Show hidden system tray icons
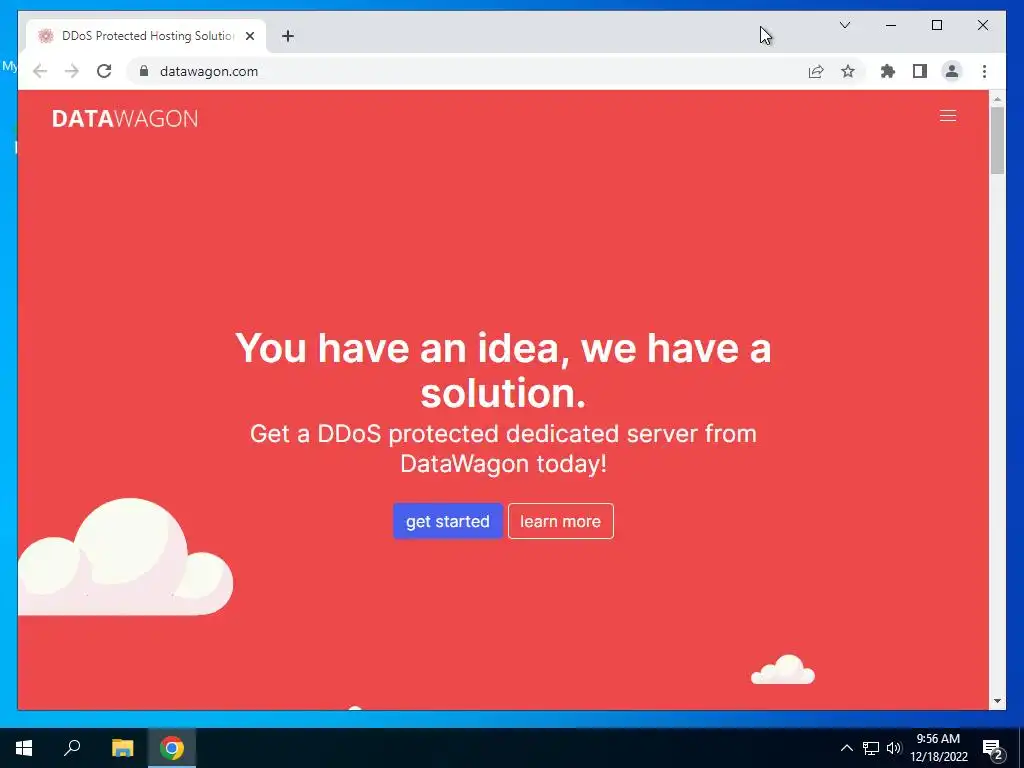This screenshot has height=768, width=1024. [846, 748]
